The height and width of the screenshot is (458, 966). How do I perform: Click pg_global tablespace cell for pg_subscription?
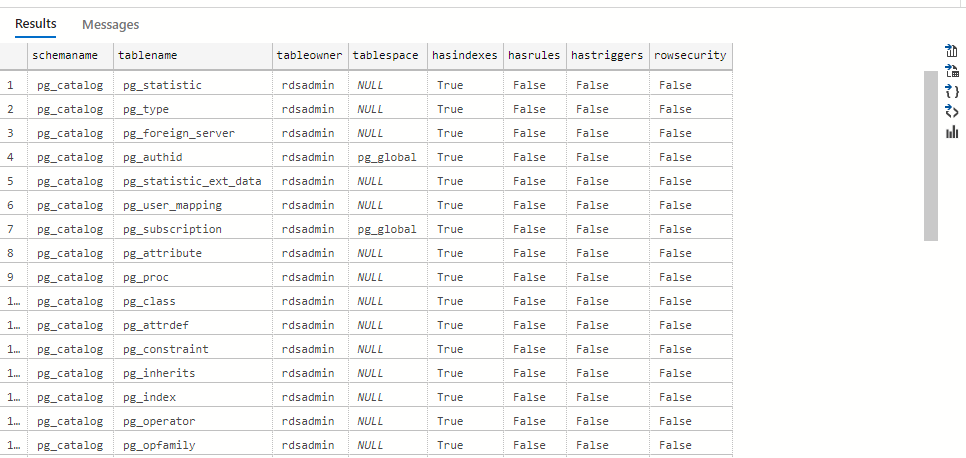tap(386, 229)
